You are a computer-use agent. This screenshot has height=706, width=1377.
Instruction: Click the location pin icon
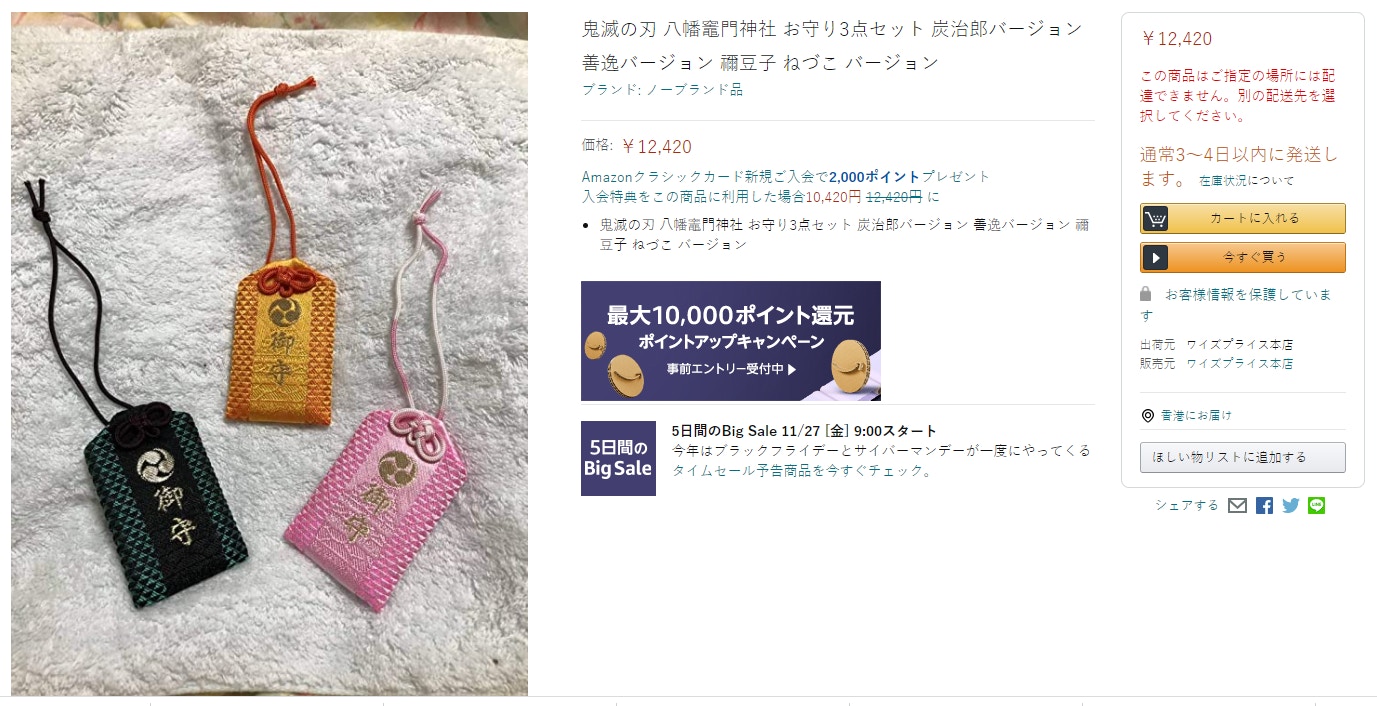(x=1147, y=415)
